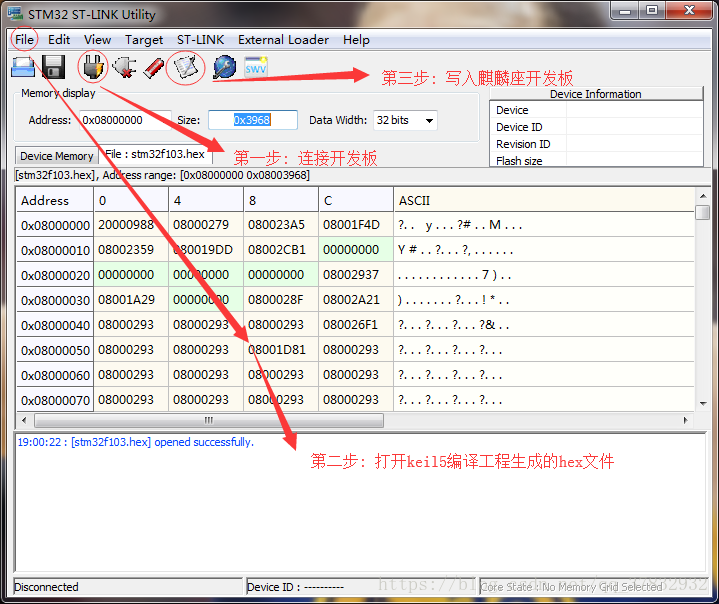The height and width of the screenshot is (604, 719).
Task: Open the ST-LINK menu
Action: tap(201, 39)
